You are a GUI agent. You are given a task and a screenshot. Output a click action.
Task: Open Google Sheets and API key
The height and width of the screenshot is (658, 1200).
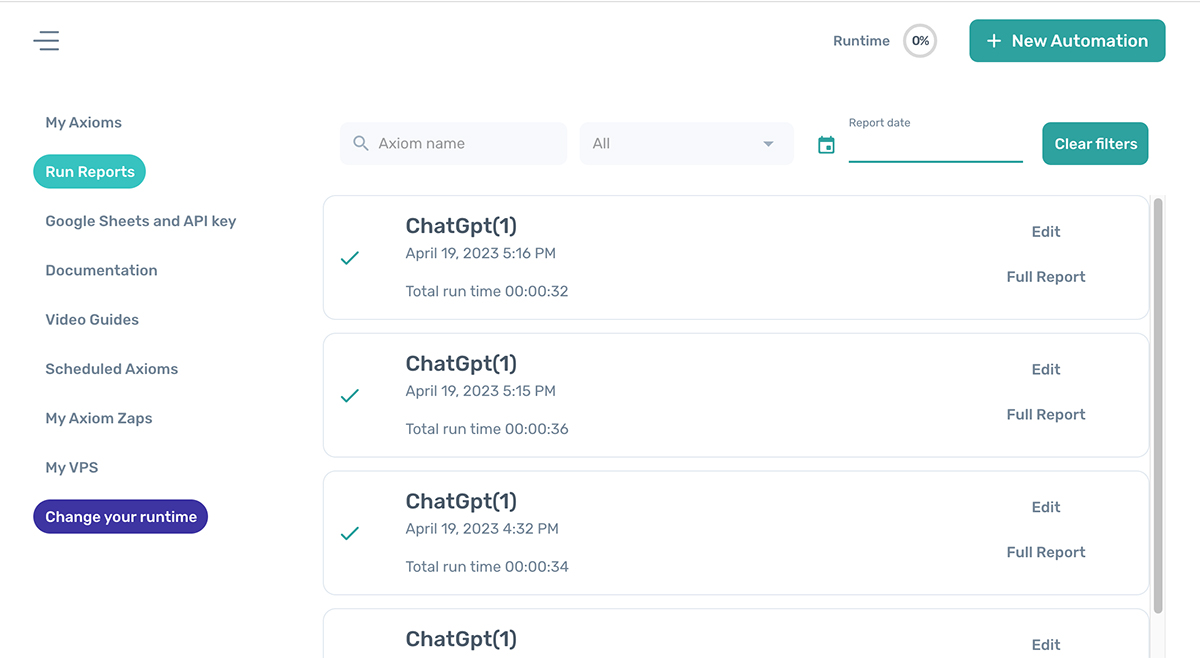[x=141, y=221]
